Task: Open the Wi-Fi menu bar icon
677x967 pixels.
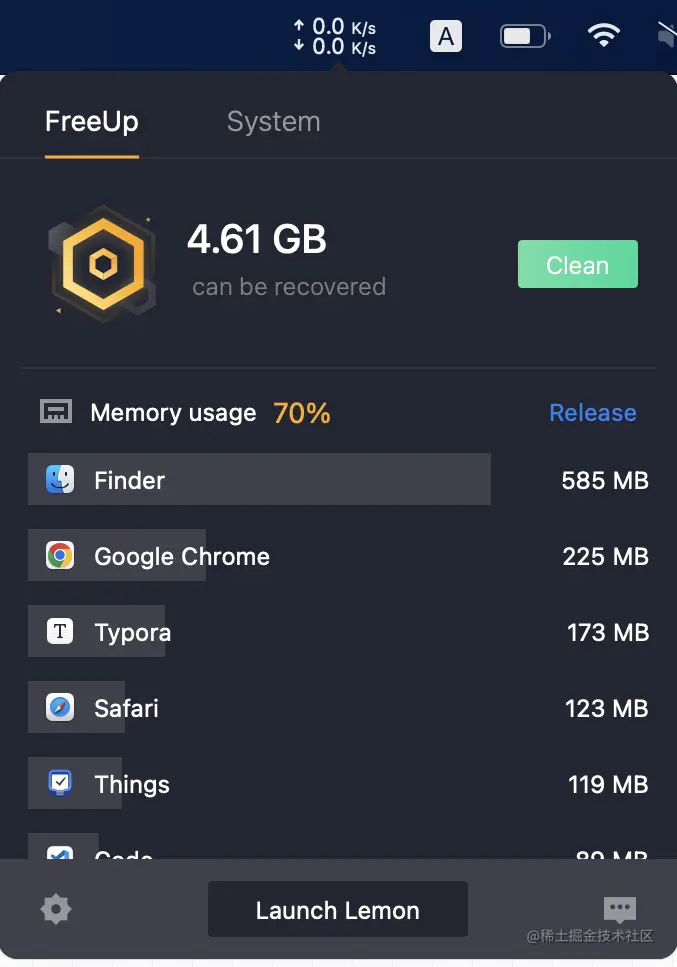Action: point(604,36)
